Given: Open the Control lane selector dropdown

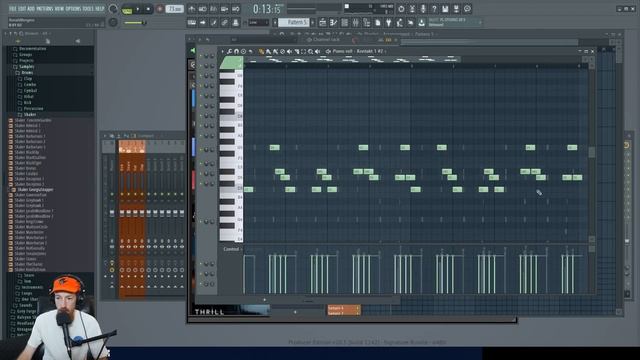Looking at the screenshot, I should tap(232, 249).
